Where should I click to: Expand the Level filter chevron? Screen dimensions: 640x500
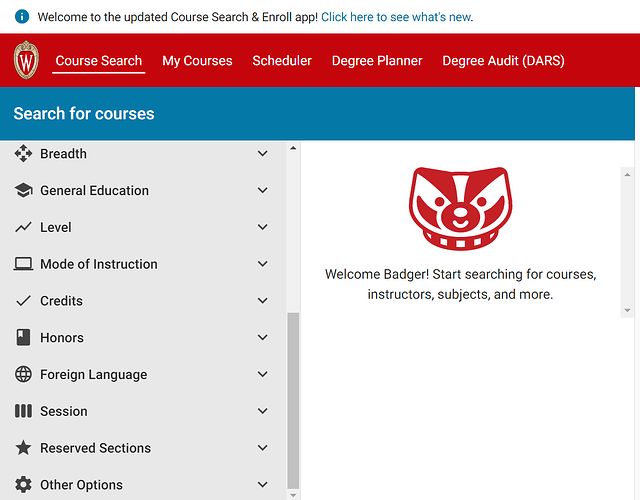pyautogui.click(x=263, y=227)
